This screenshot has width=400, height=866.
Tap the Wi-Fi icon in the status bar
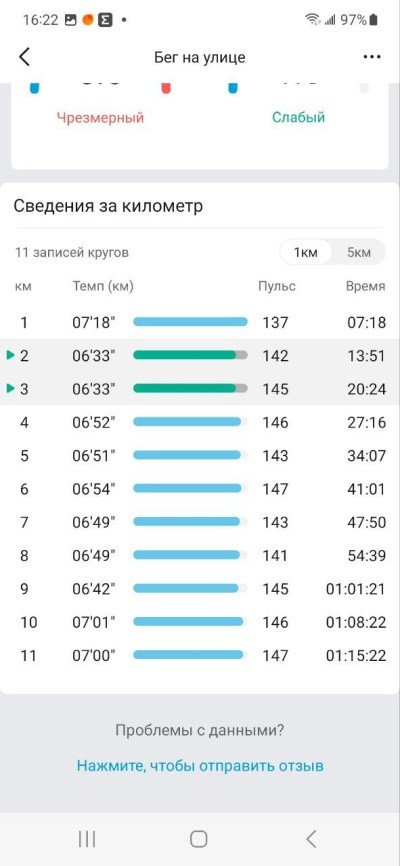pos(313,20)
